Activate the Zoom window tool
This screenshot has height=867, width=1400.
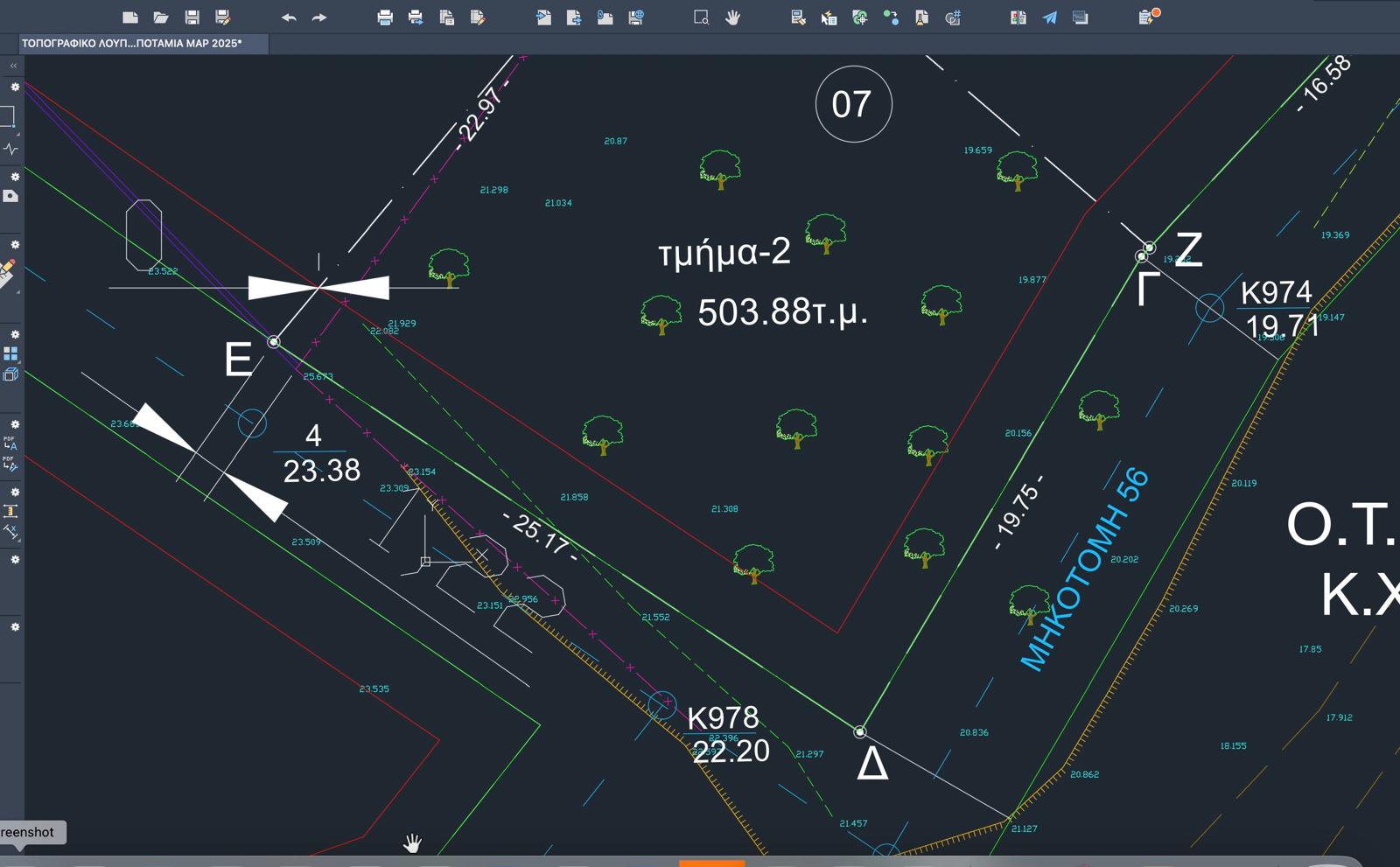tap(701, 17)
